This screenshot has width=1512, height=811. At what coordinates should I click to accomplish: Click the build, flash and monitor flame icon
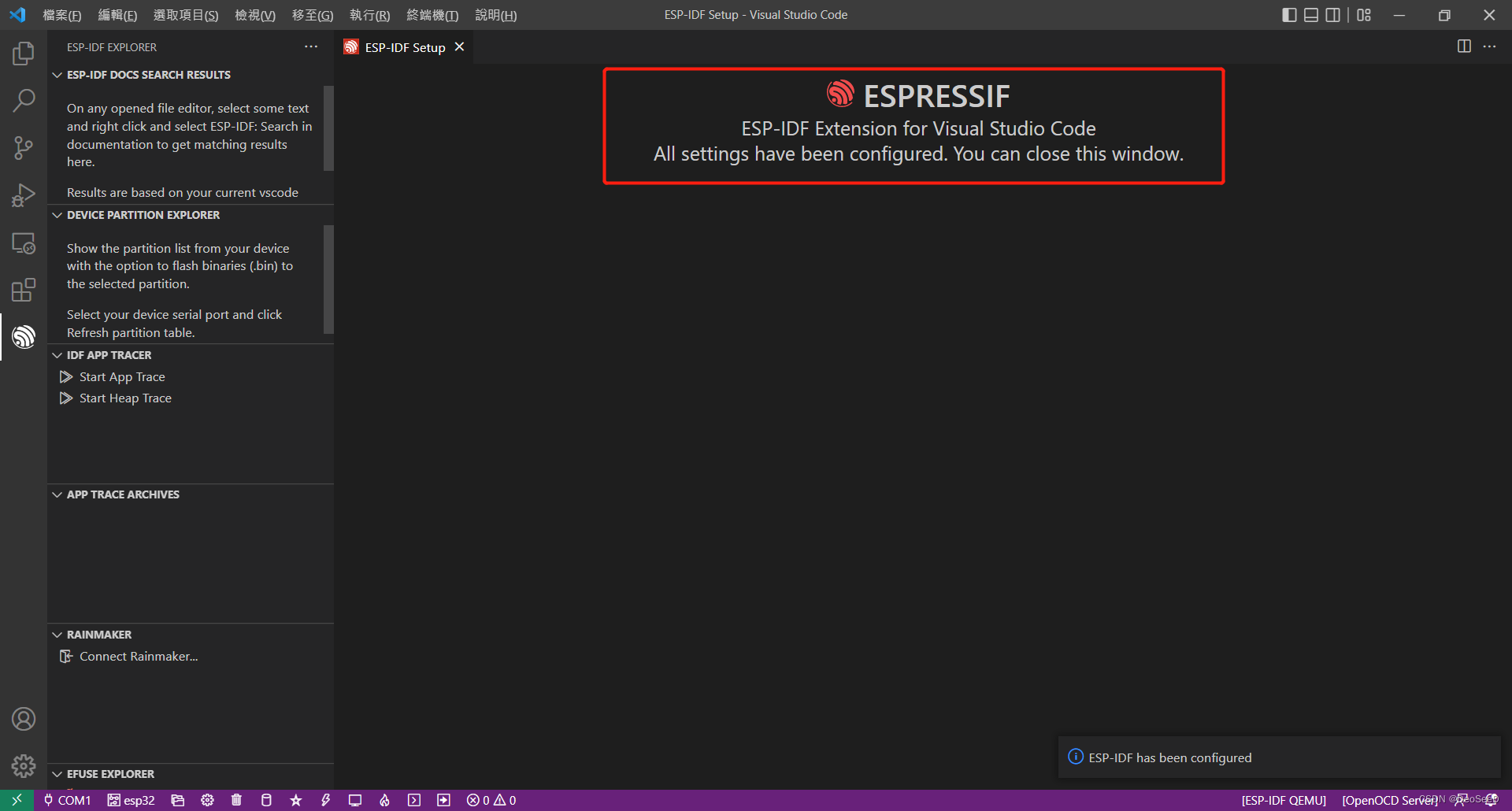(384, 800)
